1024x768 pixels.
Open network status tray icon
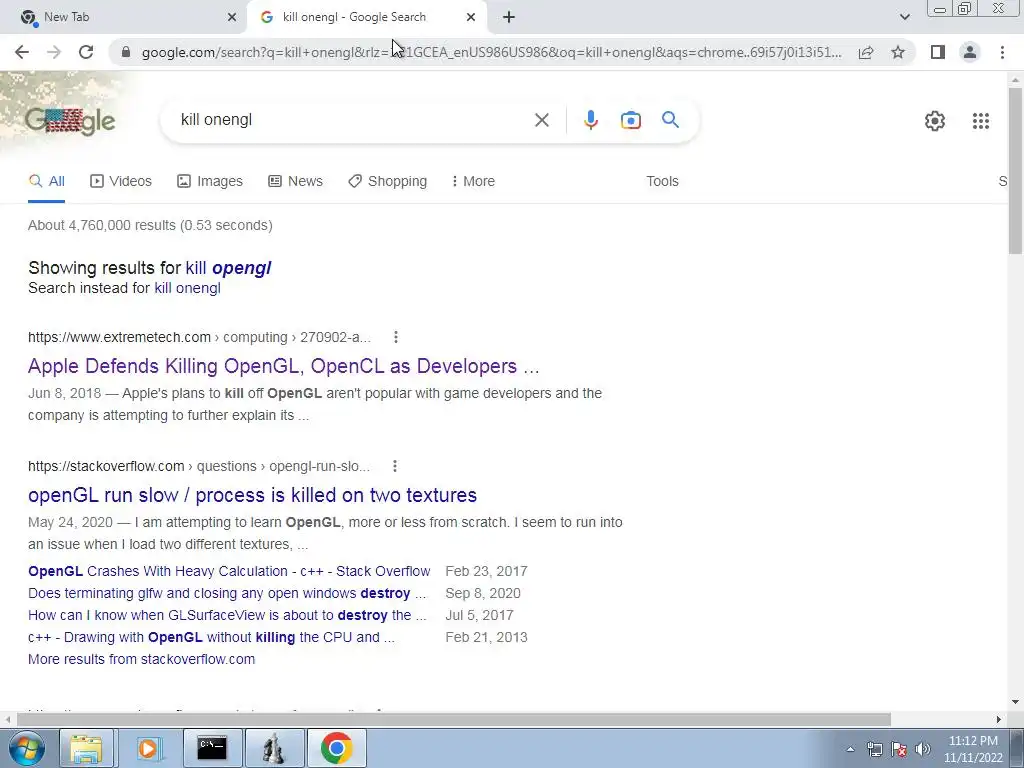click(874, 749)
